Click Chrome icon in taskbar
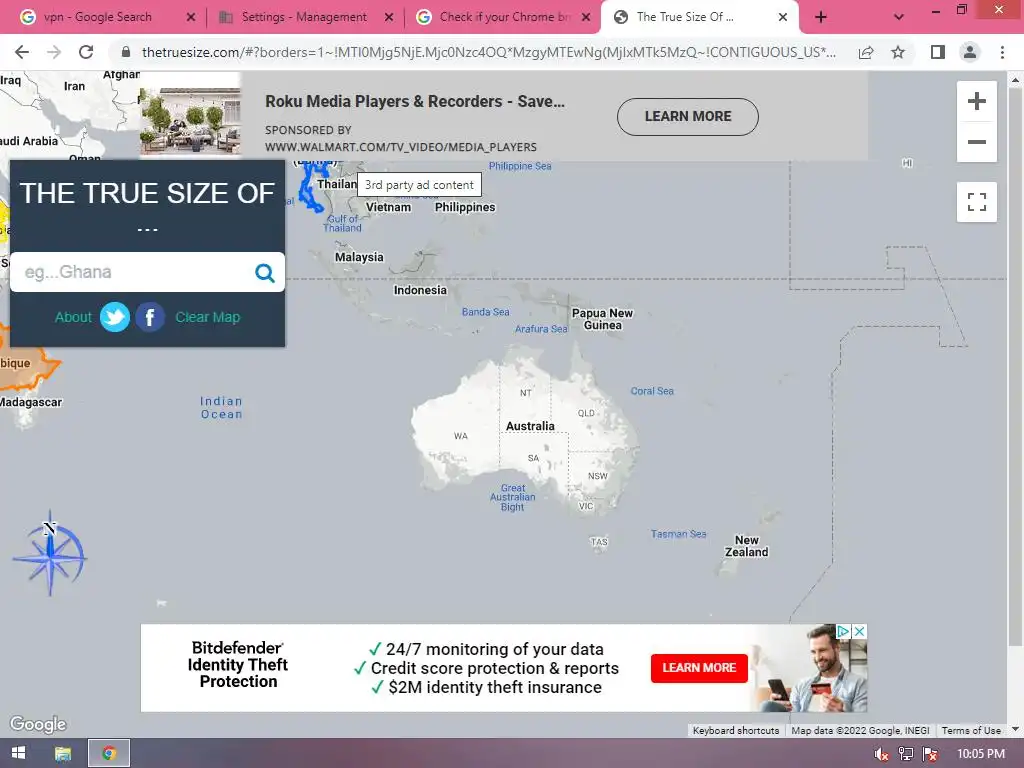 click(109, 753)
